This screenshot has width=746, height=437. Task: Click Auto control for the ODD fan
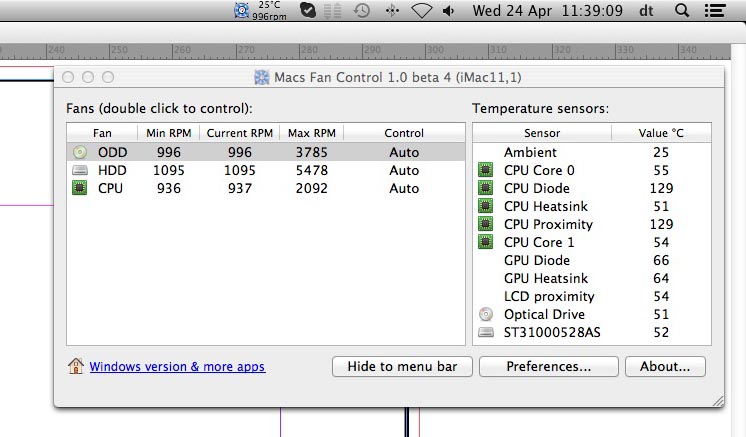click(404, 152)
